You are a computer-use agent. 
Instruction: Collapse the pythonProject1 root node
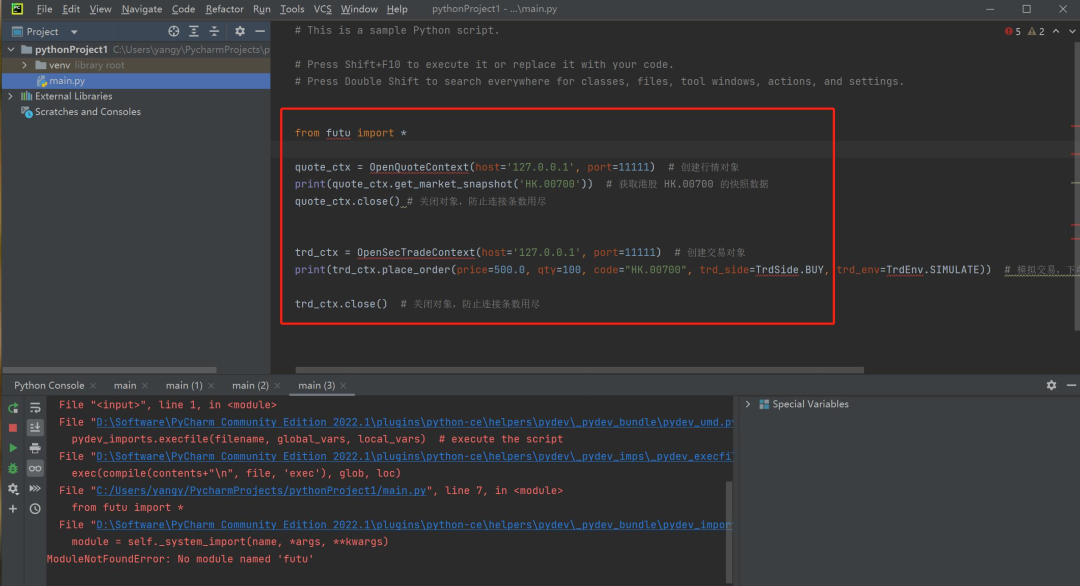(x=11, y=50)
